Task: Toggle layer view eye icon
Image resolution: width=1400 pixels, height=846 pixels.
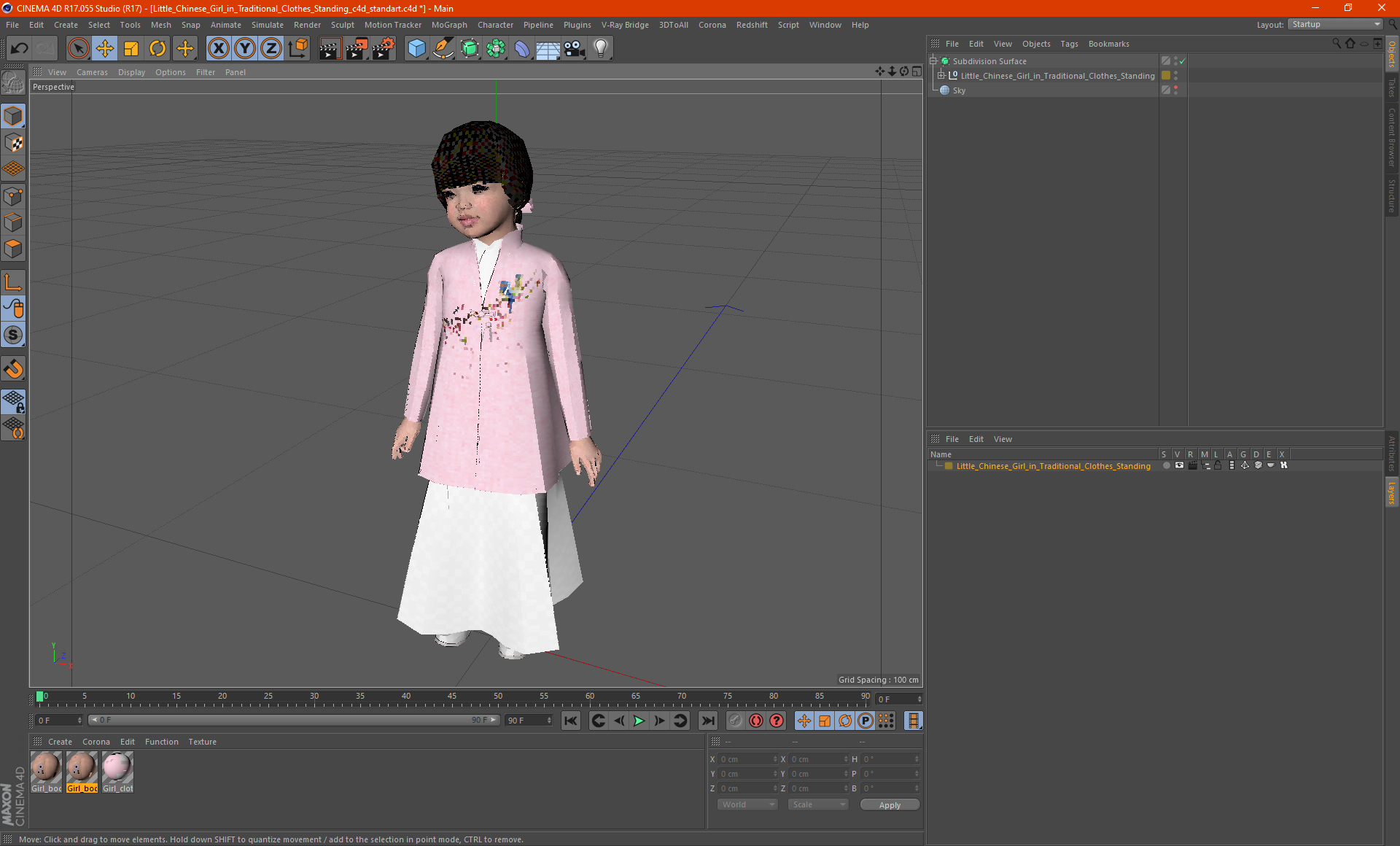Action: tap(1179, 465)
